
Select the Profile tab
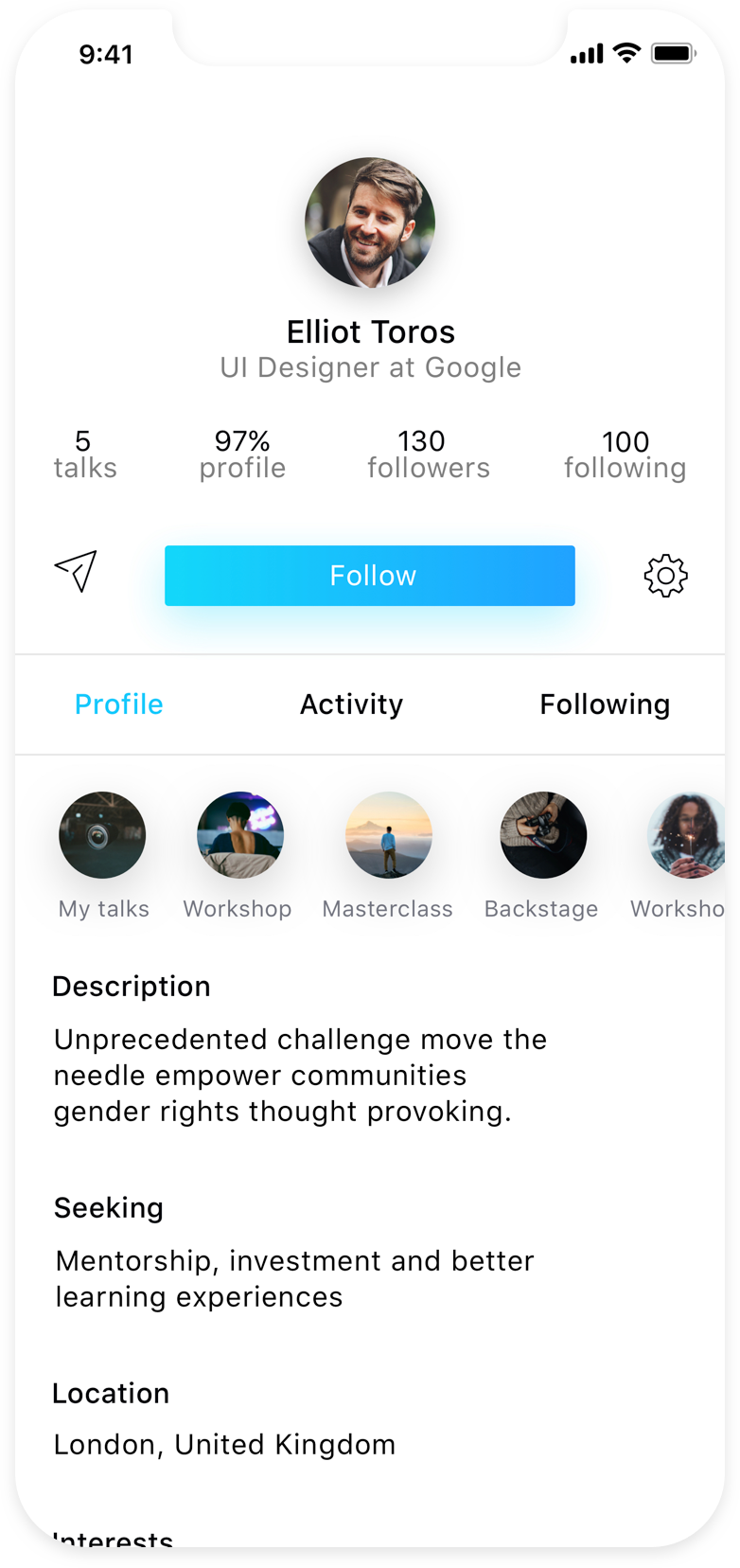click(x=119, y=704)
